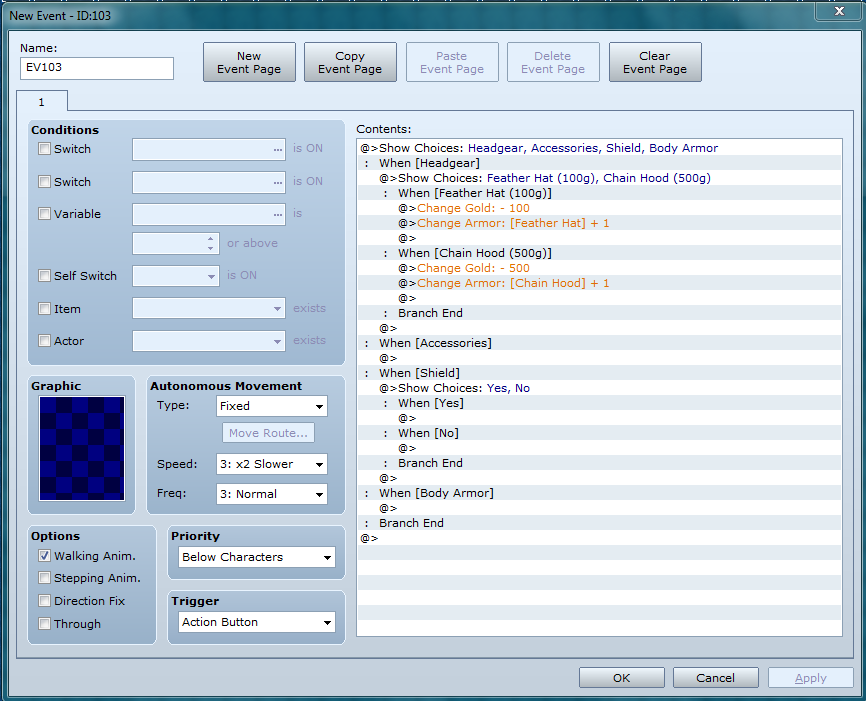Open the Priority dropdown
The width and height of the screenshot is (866, 701).
point(257,557)
